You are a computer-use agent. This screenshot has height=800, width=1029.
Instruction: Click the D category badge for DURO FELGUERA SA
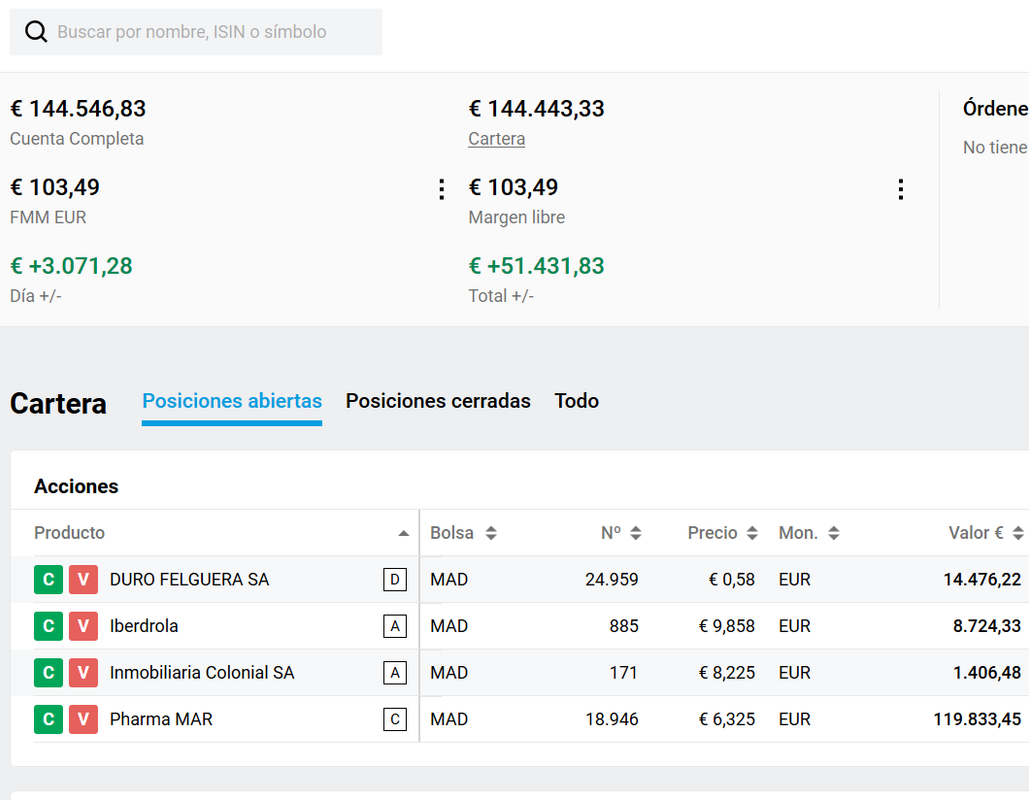[395, 580]
